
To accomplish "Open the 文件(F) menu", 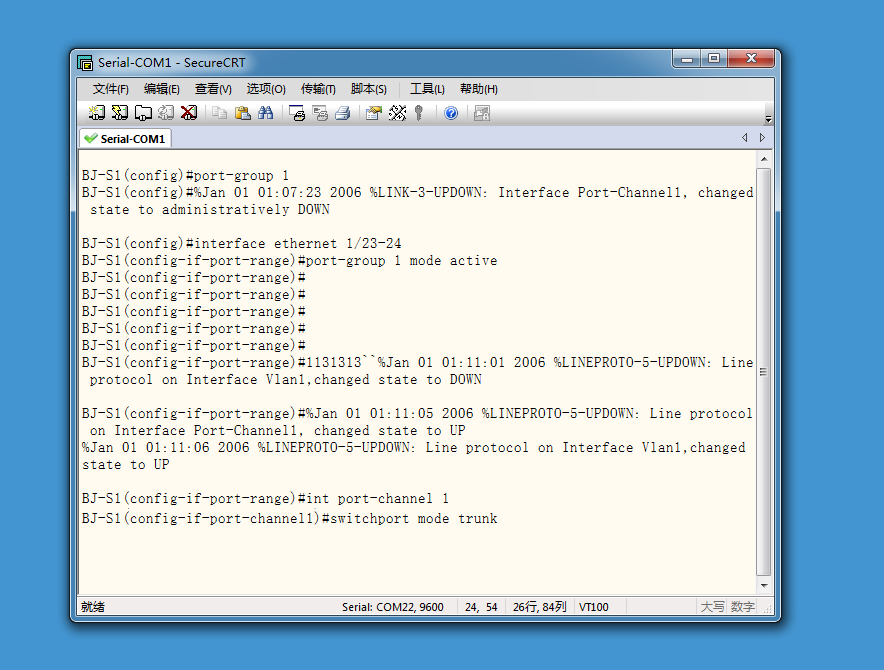I will point(110,89).
